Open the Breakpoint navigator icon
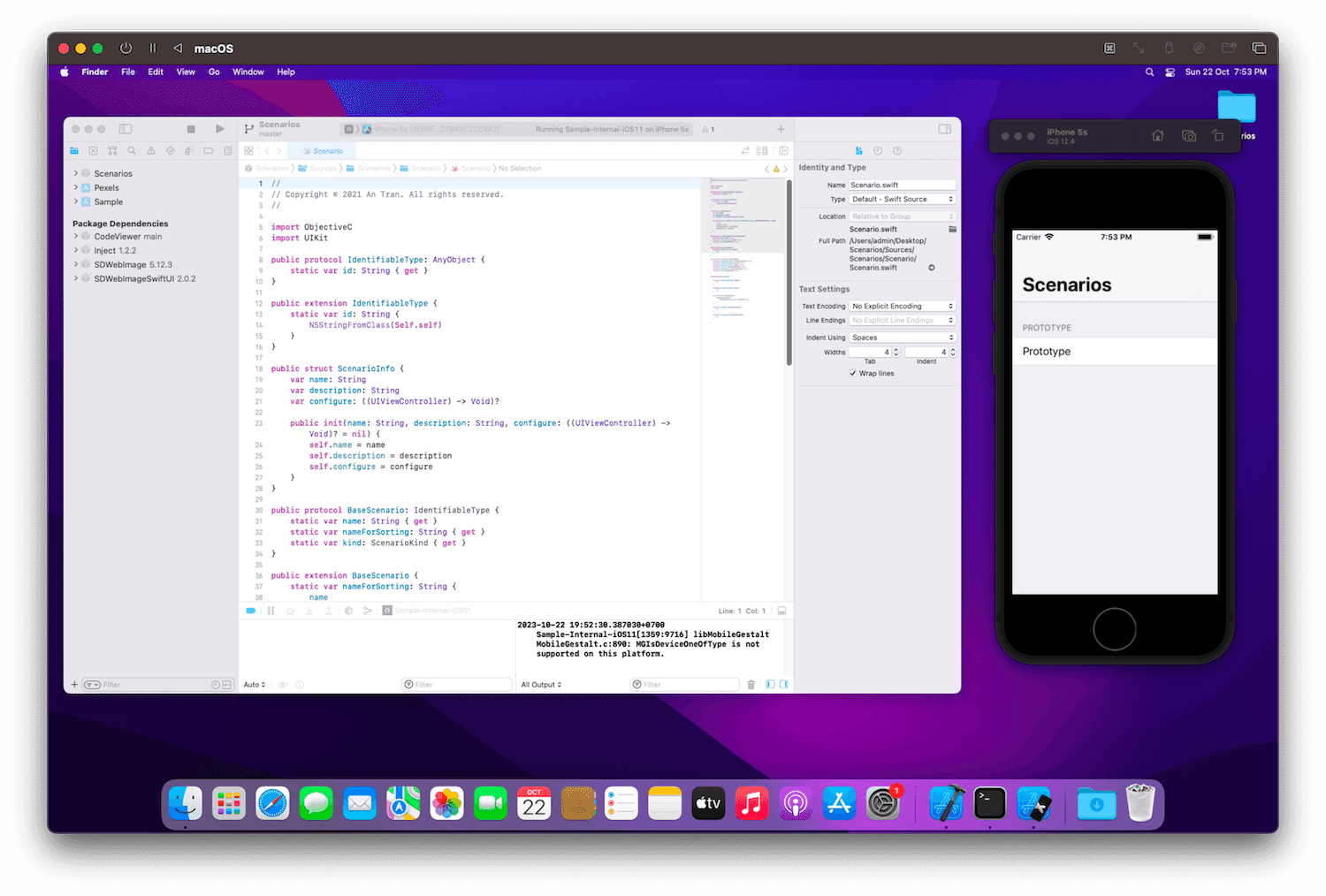 (x=207, y=150)
